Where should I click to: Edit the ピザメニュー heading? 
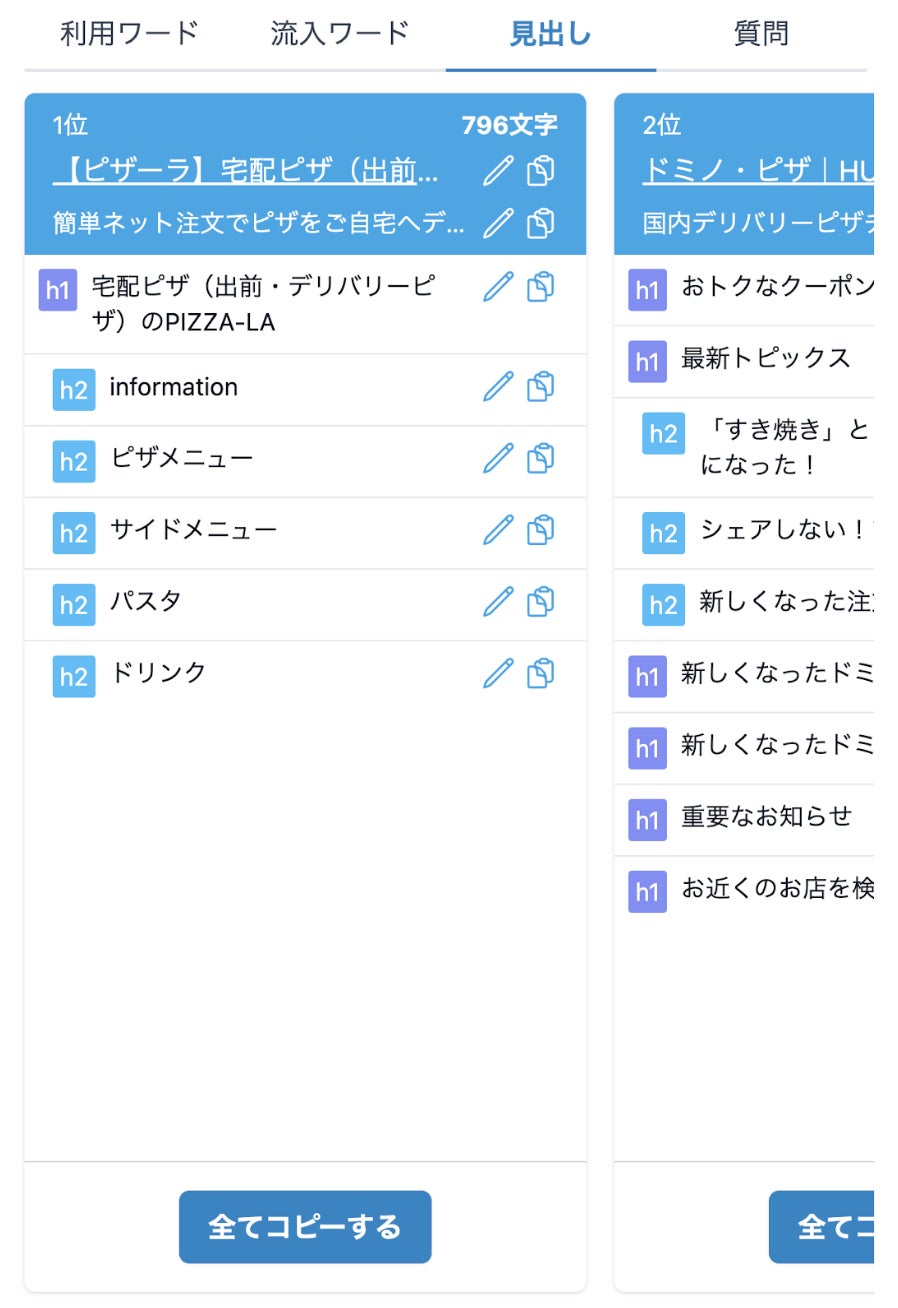point(498,459)
